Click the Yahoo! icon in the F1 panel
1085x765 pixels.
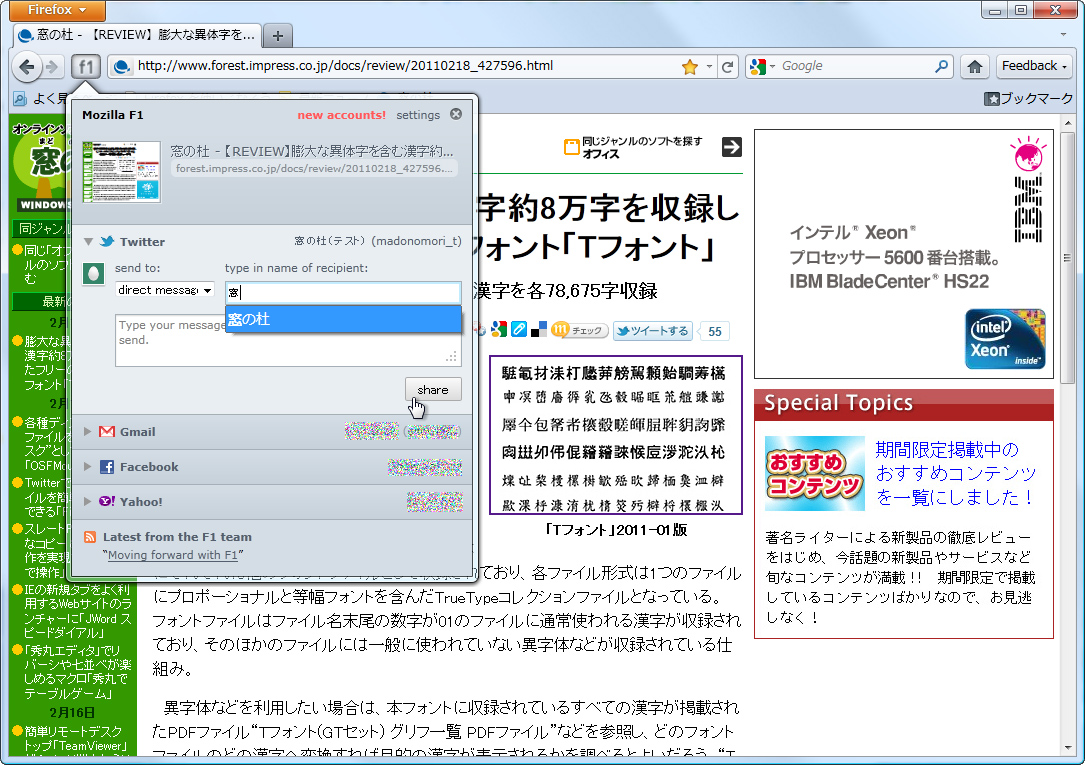click(x=106, y=501)
